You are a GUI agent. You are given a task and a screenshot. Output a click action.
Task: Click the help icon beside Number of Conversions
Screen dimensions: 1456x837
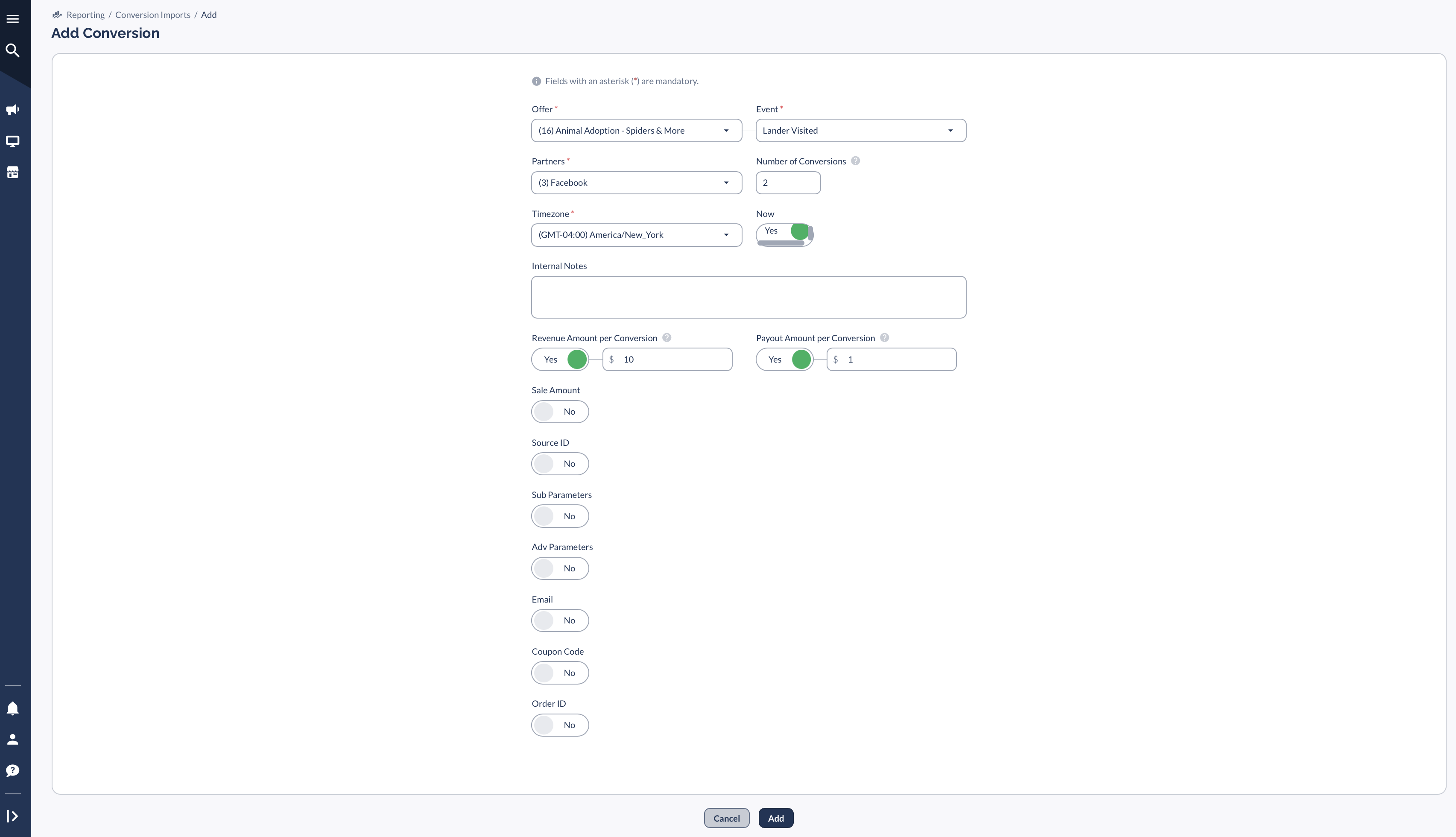(x=856, y=161)
